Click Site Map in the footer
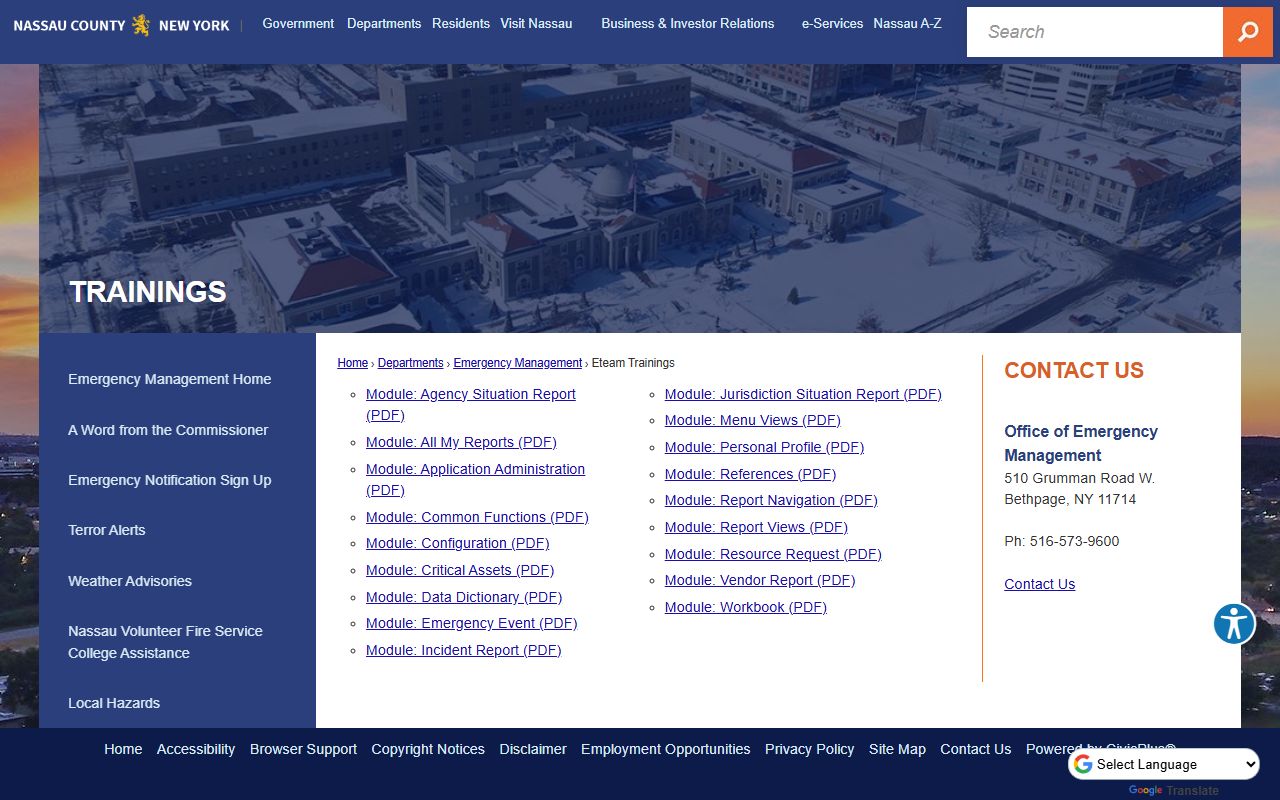 897,749
